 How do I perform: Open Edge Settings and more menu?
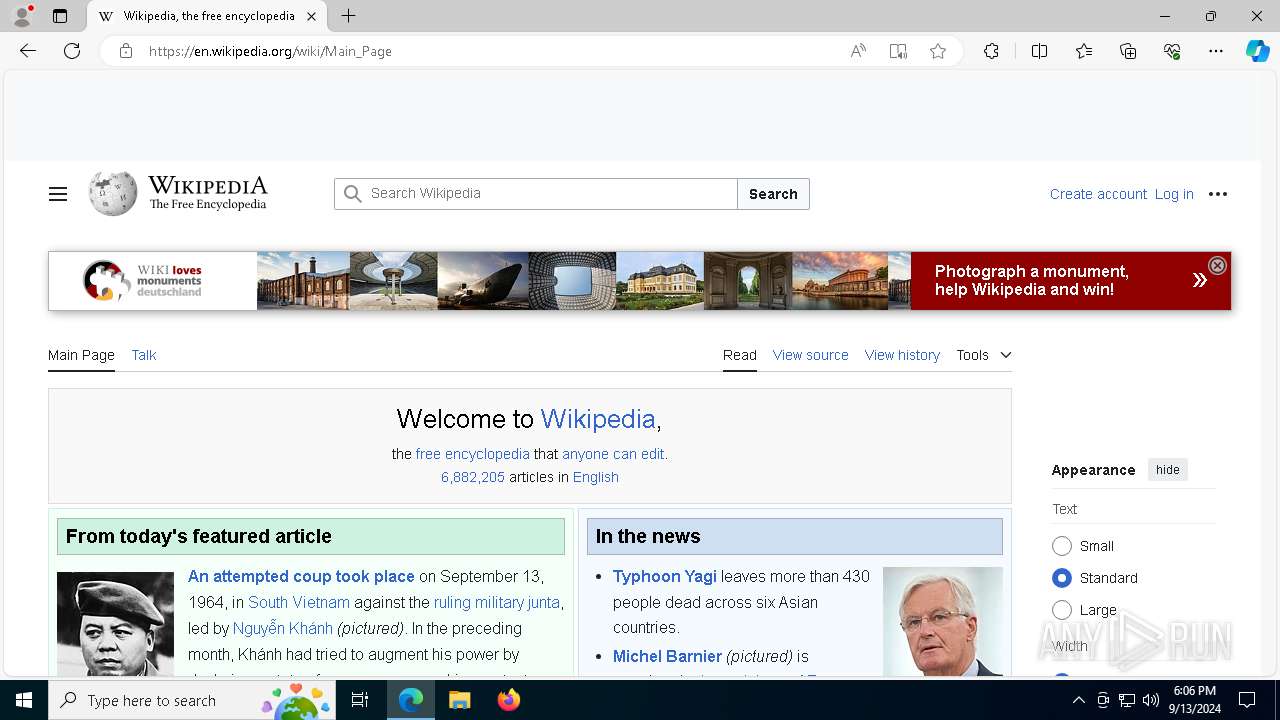click(x=1216, y=51)
